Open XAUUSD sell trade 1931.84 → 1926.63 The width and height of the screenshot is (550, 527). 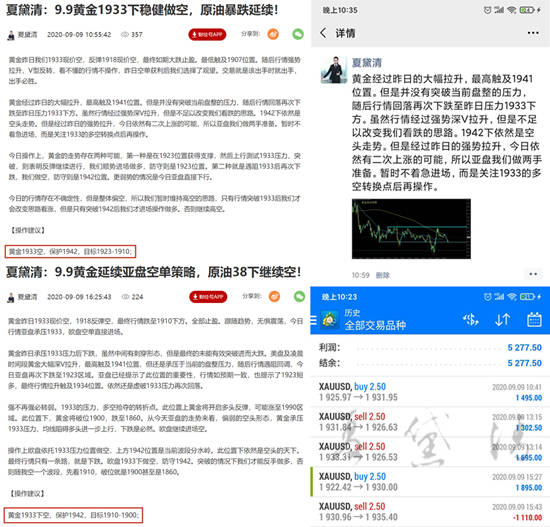(430, 422)
